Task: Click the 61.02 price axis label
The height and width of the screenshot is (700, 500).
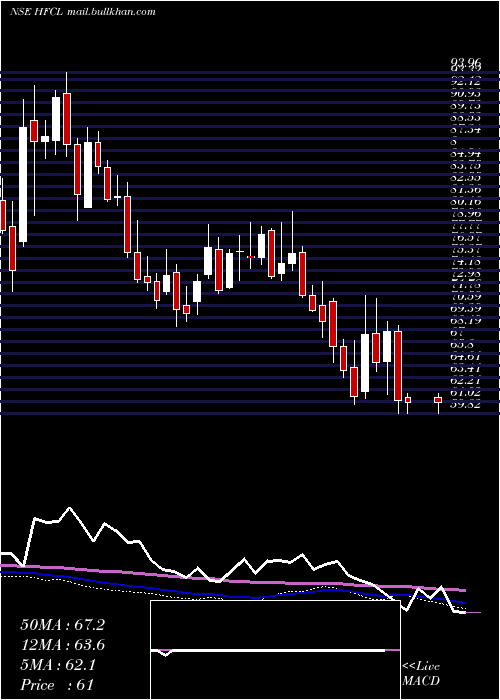Action: [x=466, y=392]
